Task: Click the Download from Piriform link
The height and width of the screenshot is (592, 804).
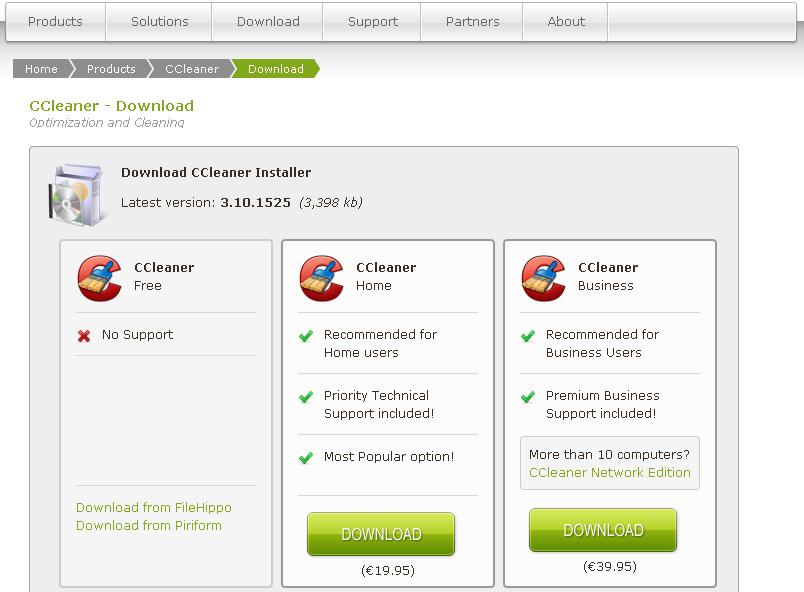Action: coord(149,525)
